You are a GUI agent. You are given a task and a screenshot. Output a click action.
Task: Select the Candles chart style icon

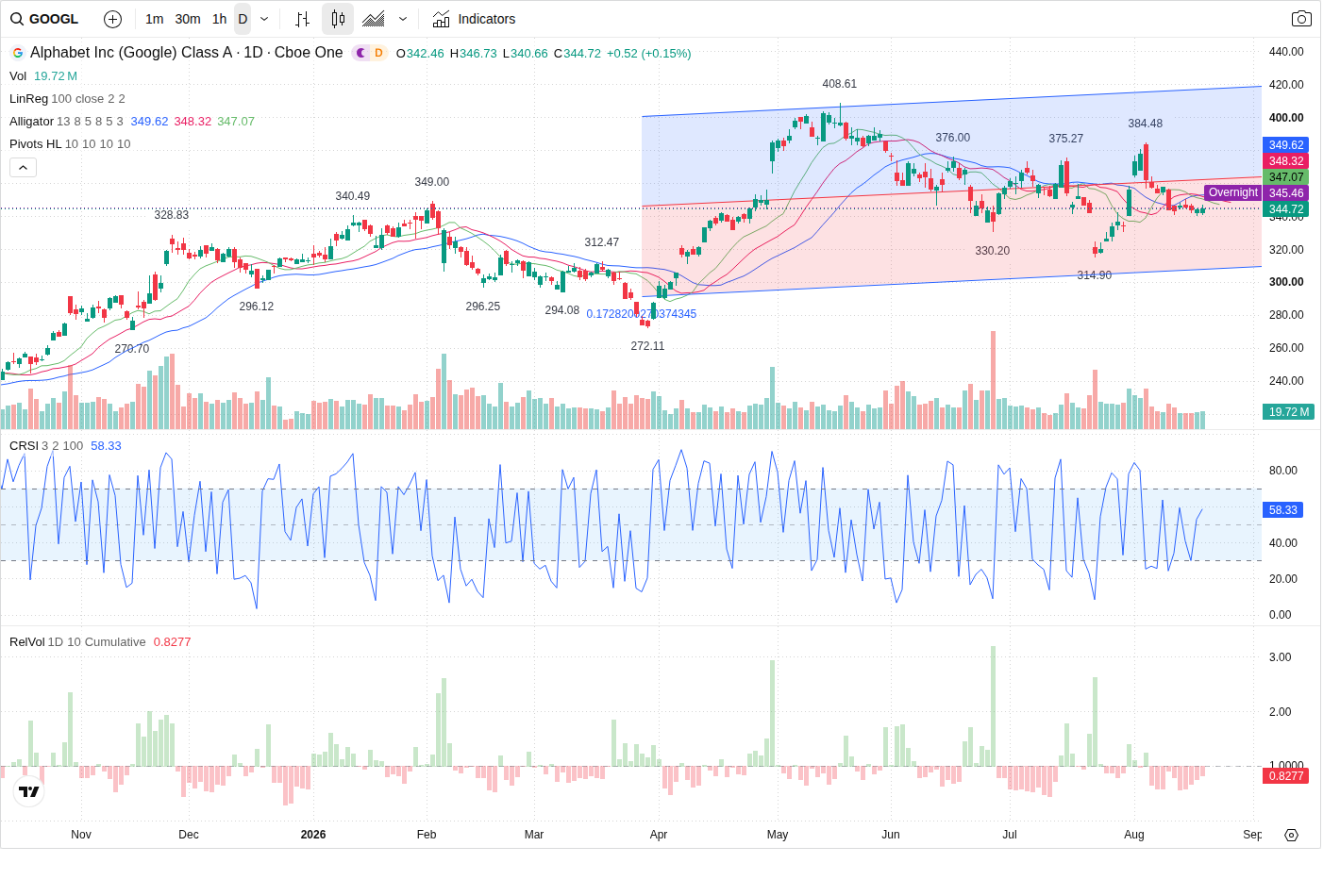pos(338,19)
